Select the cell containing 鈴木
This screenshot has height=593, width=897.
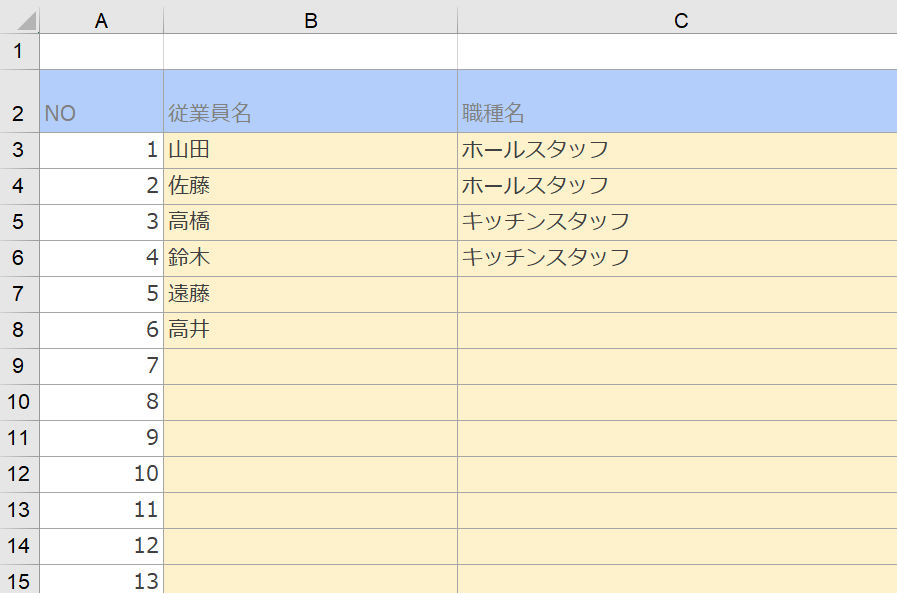311,258
